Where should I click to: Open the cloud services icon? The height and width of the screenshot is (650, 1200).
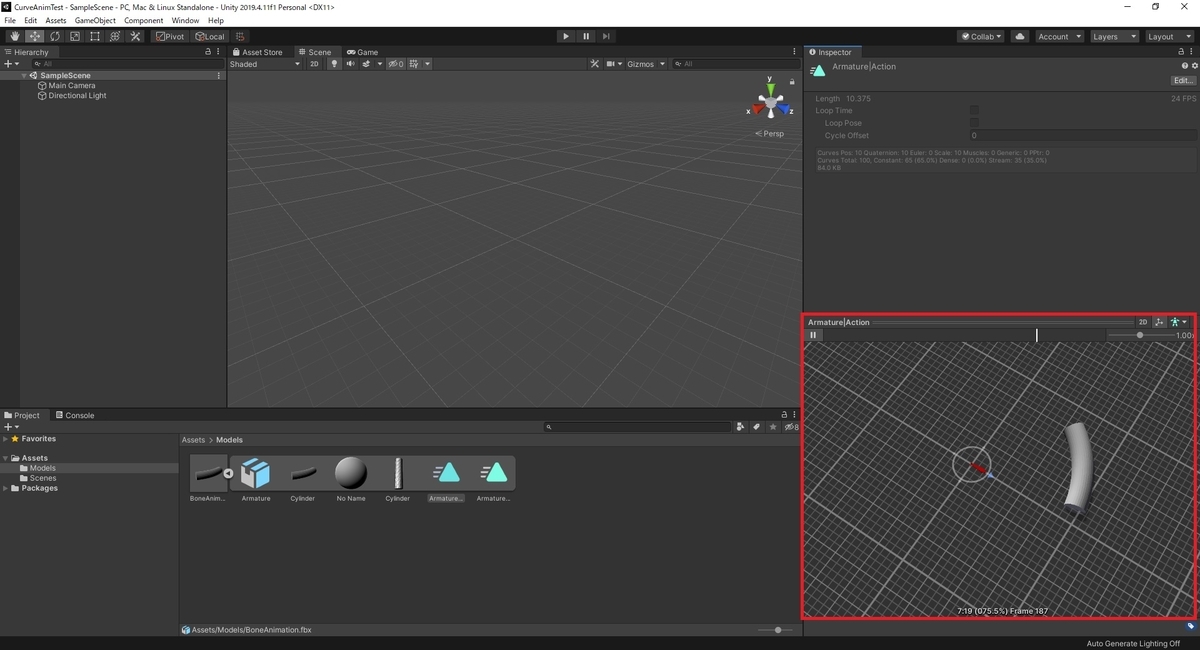[x=1020, y=36]
